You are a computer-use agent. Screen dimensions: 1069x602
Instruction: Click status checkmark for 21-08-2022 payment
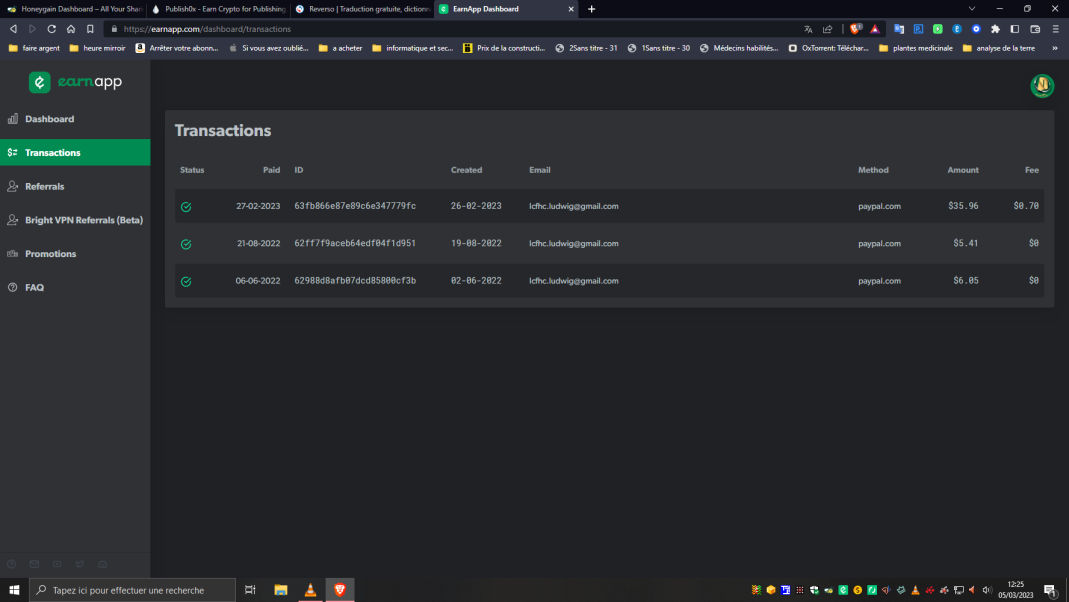tap(186, 244)
